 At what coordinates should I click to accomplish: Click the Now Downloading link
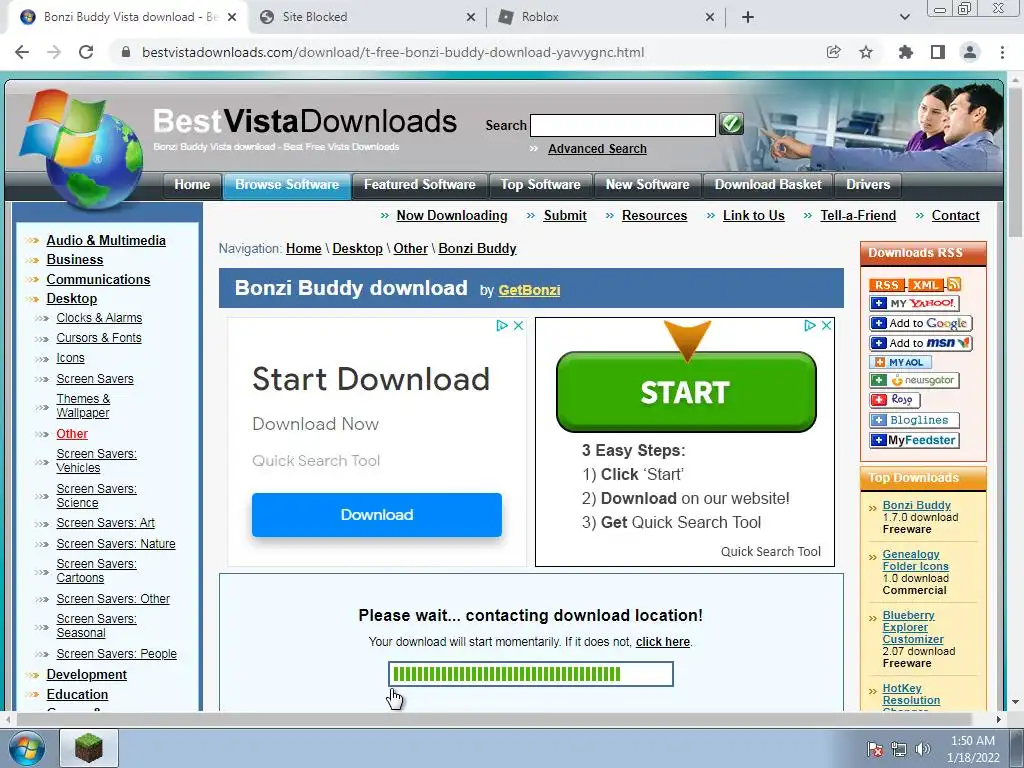point(452,216)
